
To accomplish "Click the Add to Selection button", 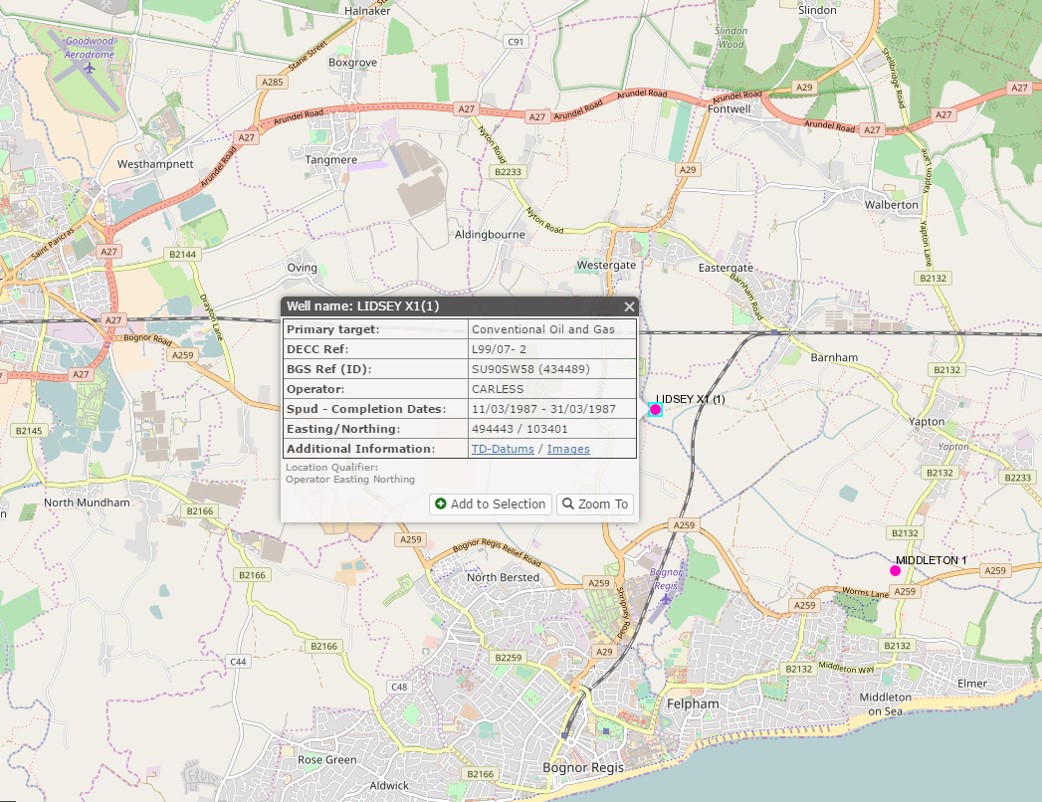I will click(x=490, y=504).
